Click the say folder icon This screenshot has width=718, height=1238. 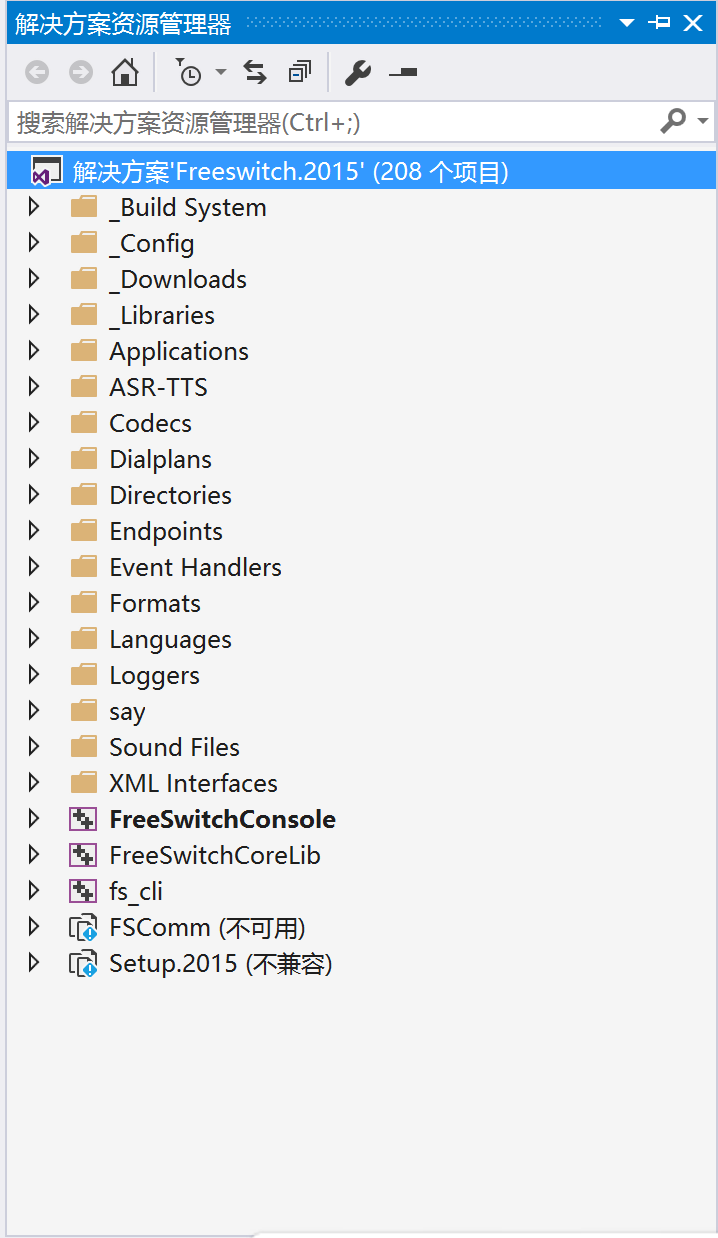point(84,711)
